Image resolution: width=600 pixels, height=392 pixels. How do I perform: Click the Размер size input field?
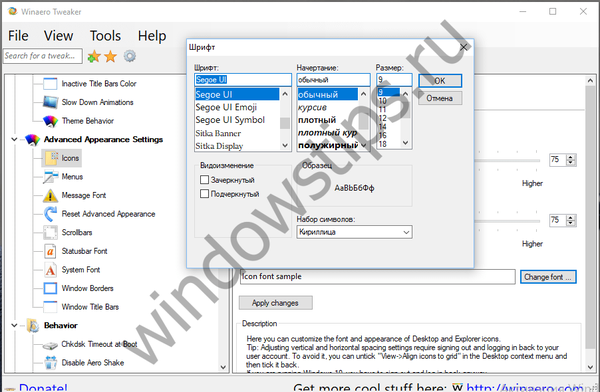pos(394,80)
